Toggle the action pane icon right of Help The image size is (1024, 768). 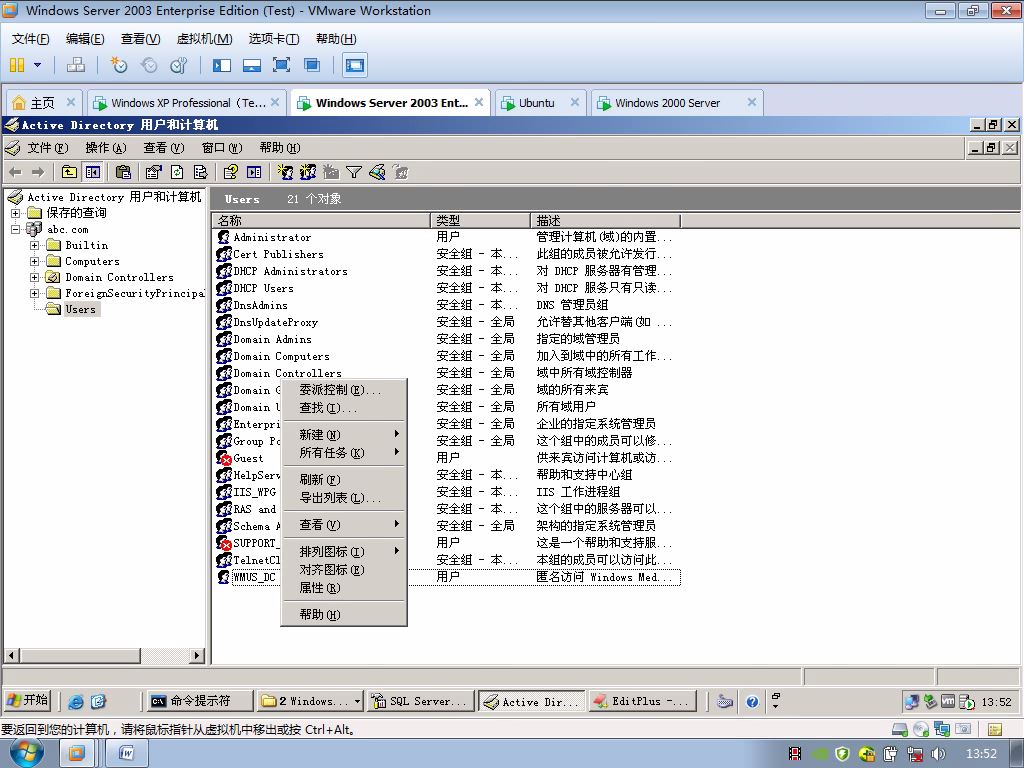[x=254, y=172]
